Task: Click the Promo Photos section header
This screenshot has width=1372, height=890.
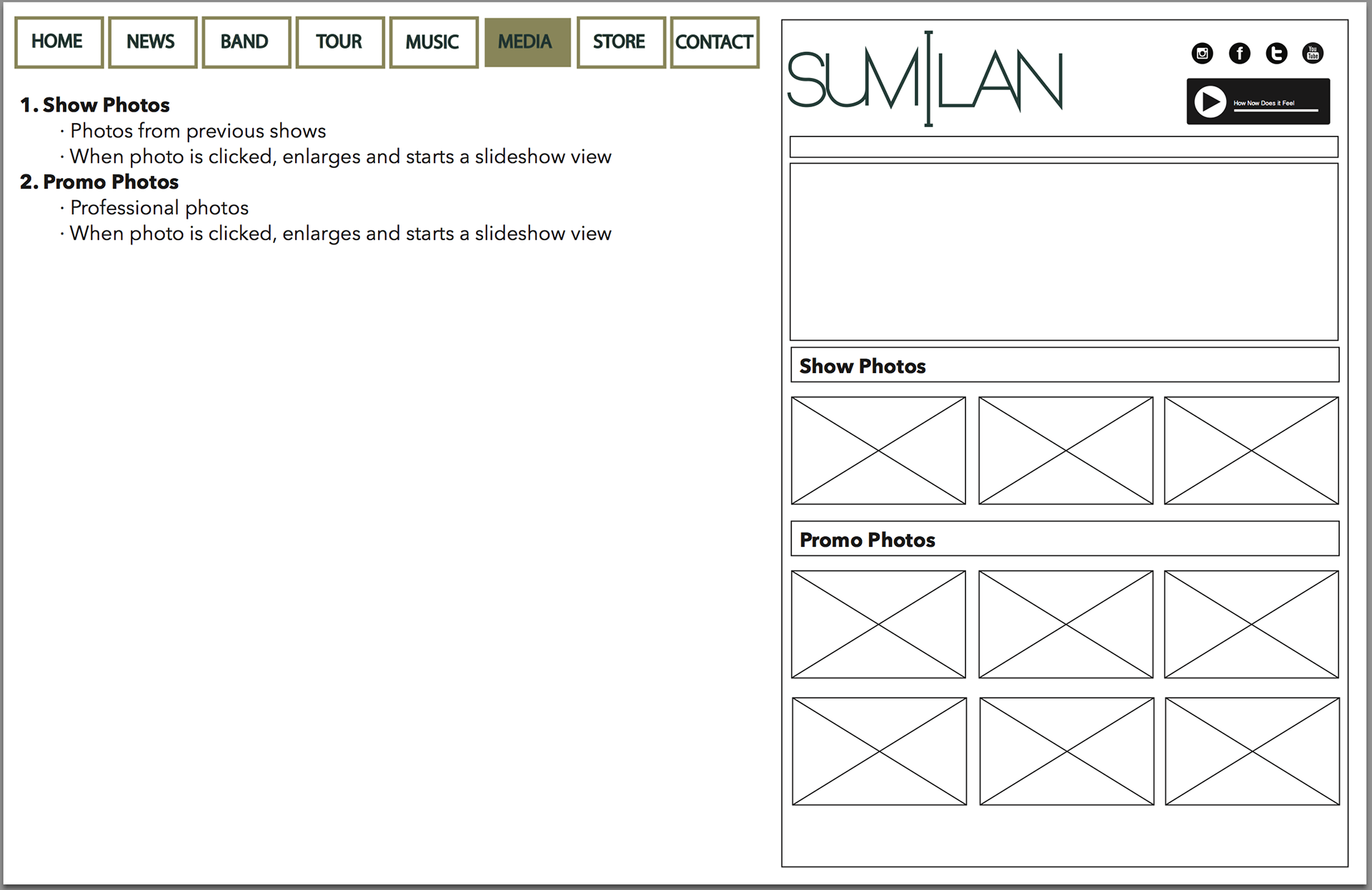Action: tap(1064, 539)
